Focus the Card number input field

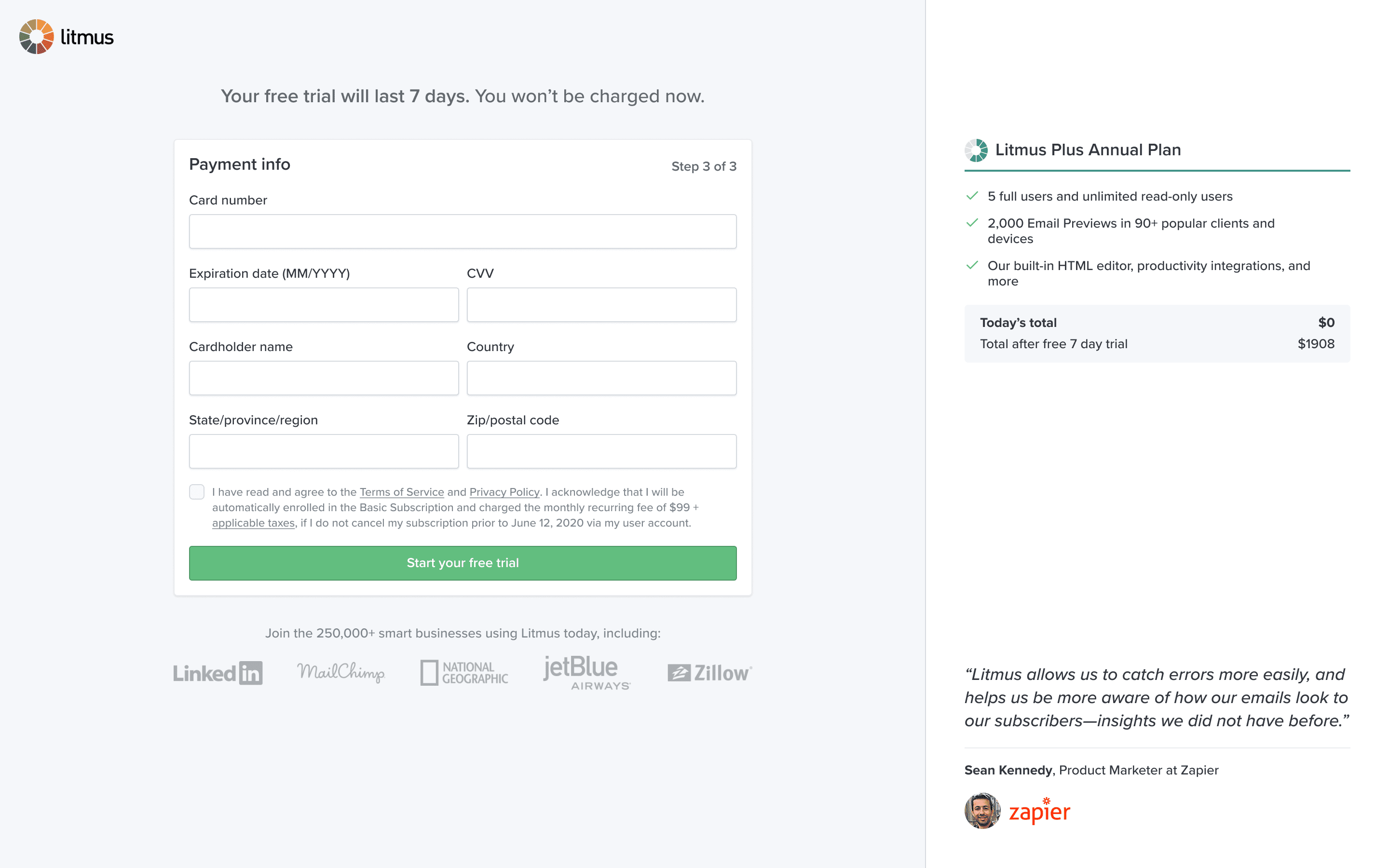pyautogui.click(x=463, y=231)
